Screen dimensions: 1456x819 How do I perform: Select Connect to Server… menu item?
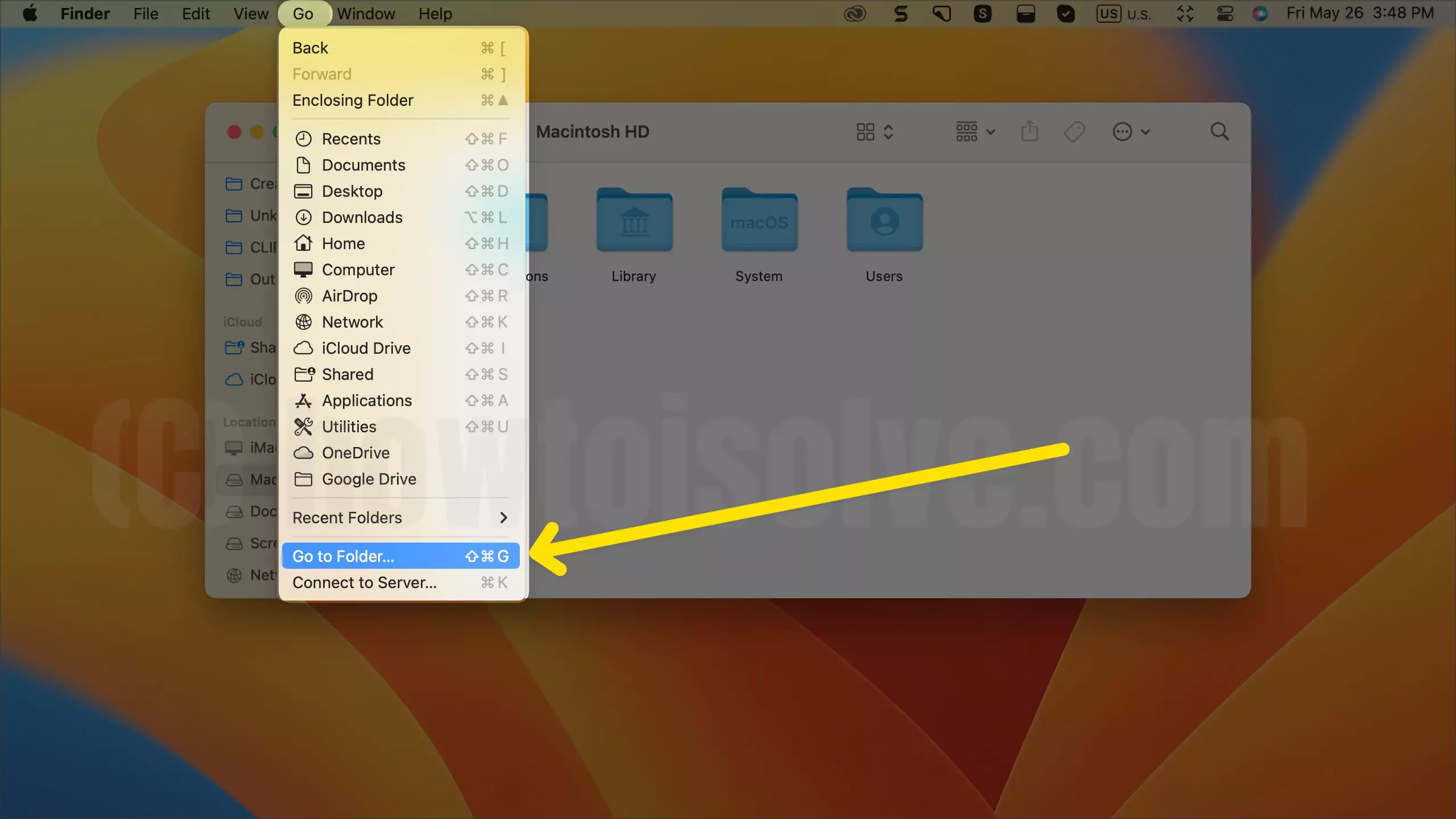click(401, 582)
